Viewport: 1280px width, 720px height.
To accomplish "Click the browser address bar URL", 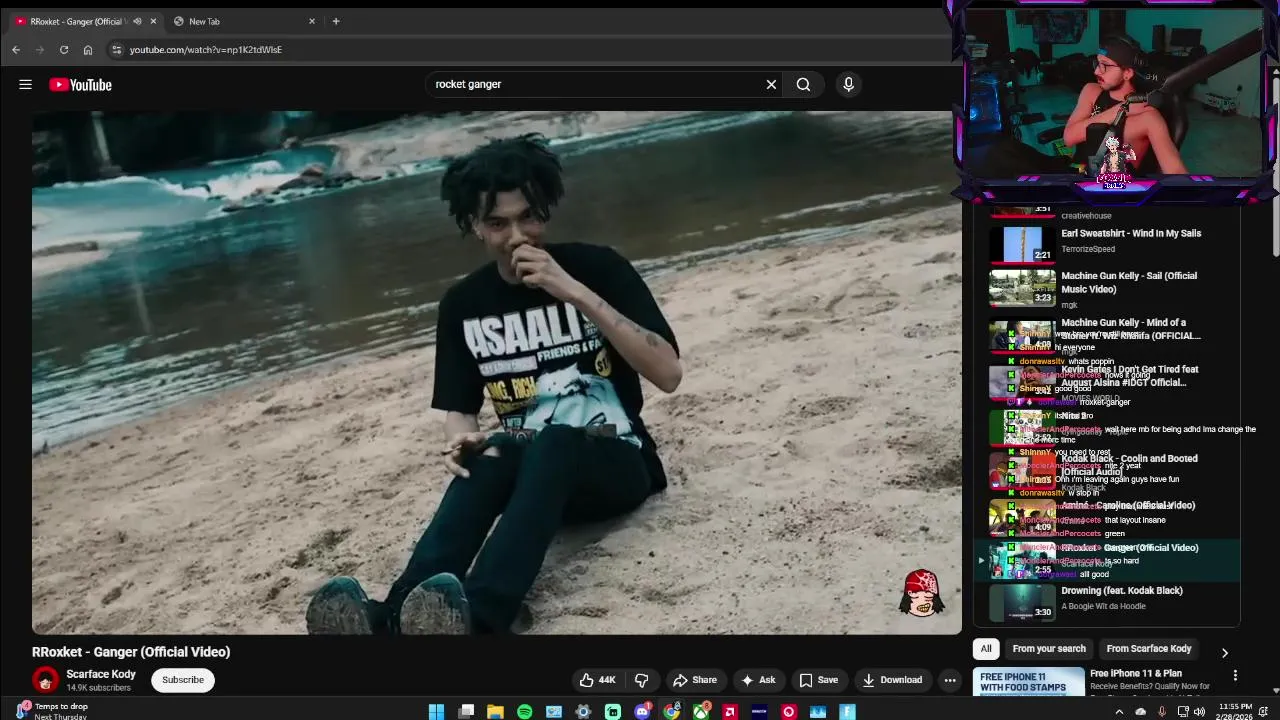I will point(206,49).
